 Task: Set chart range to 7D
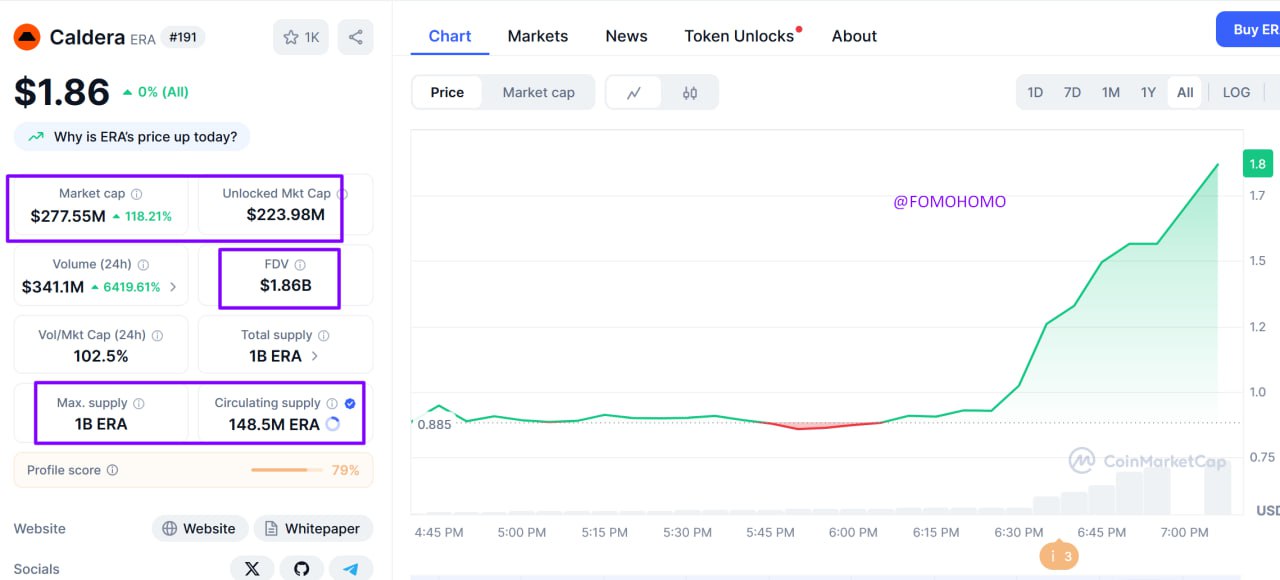coord(1072,92)
